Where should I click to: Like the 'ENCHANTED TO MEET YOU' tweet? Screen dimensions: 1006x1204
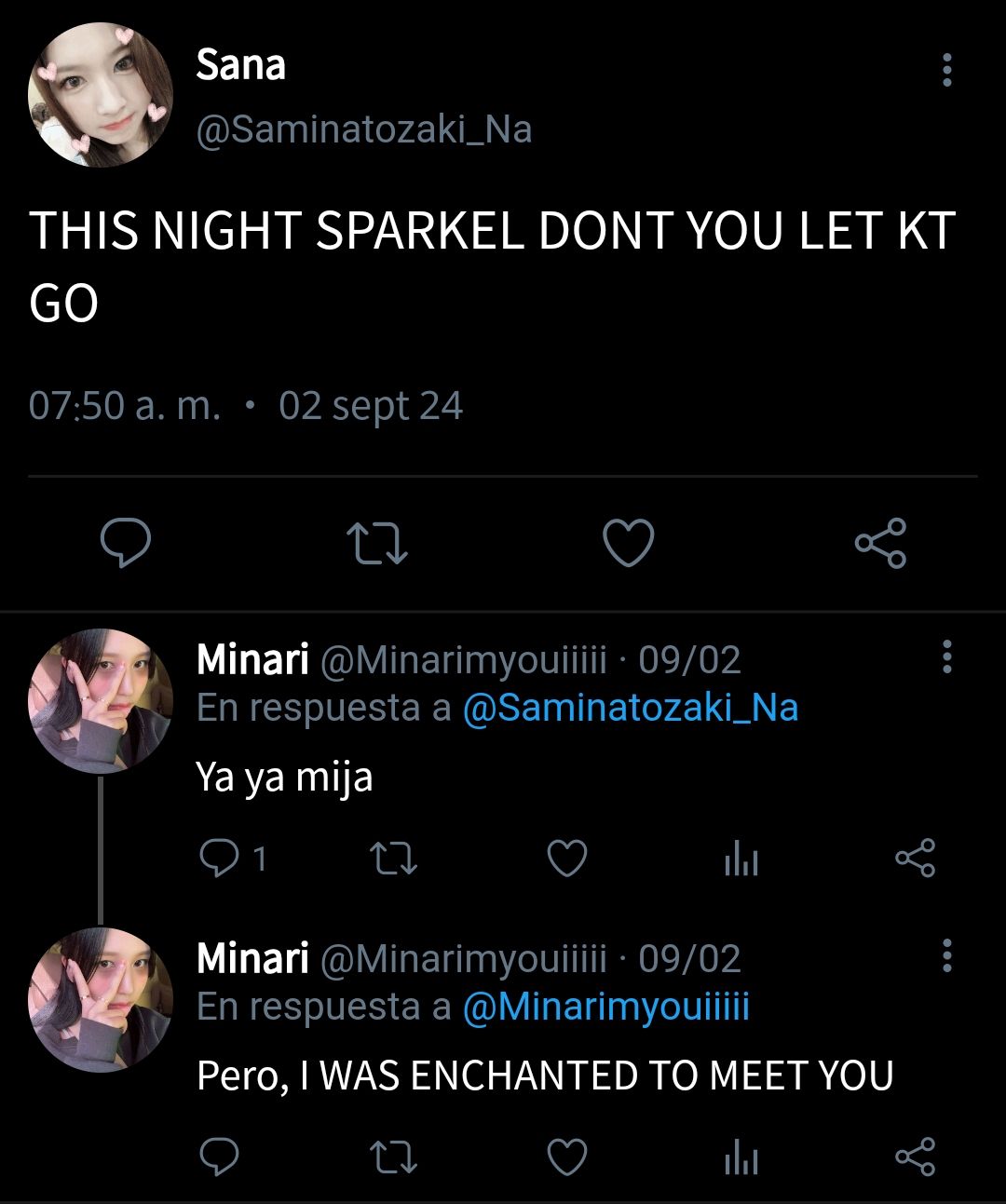566,1157
